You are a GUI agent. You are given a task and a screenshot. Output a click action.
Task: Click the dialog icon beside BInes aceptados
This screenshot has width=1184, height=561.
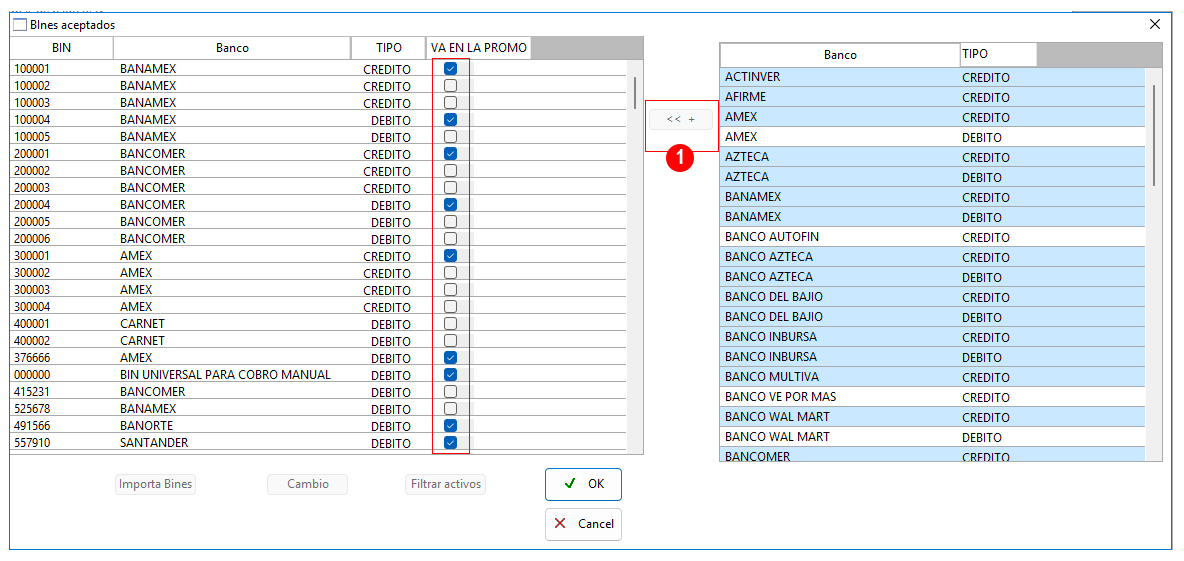click(20, 25)
